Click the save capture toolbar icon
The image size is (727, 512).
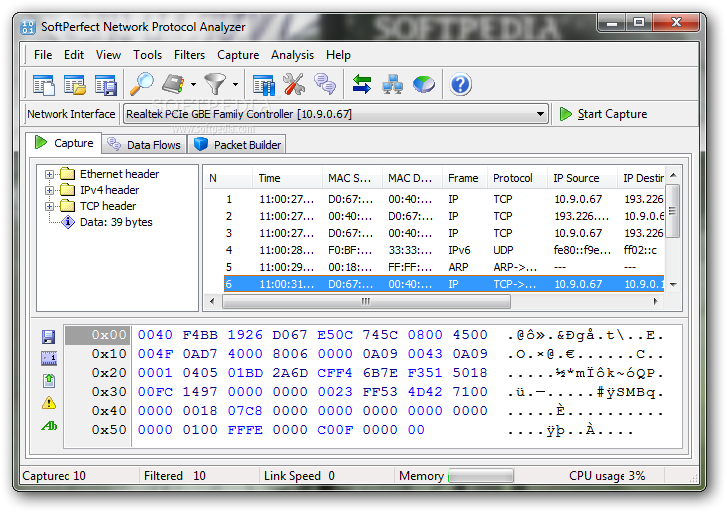coord(106,85)
